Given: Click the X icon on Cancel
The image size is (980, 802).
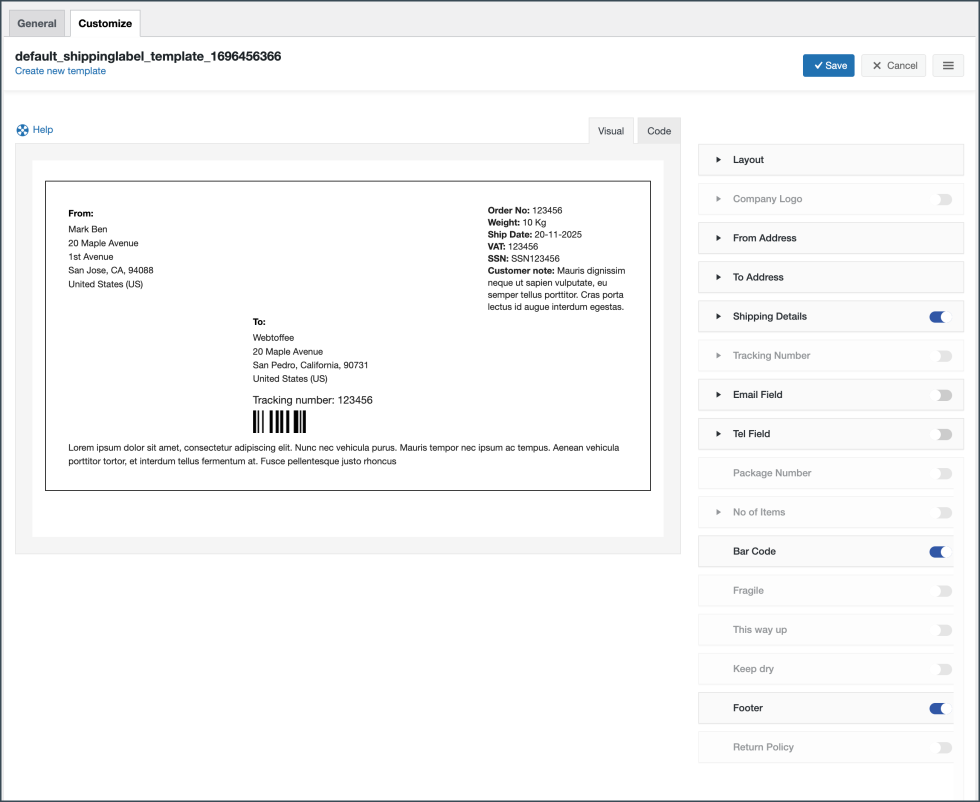Looking at the screenshot, I should tap(877, 66).
